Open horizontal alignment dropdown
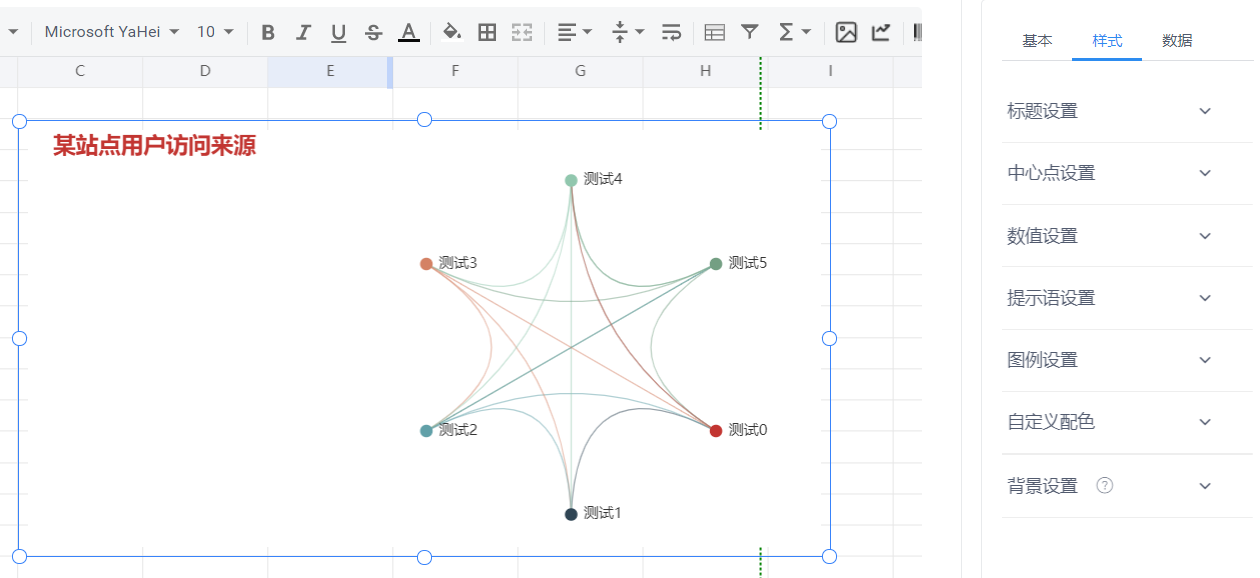The width and height of the screenshot is (1260, 578). click(574, 32)
